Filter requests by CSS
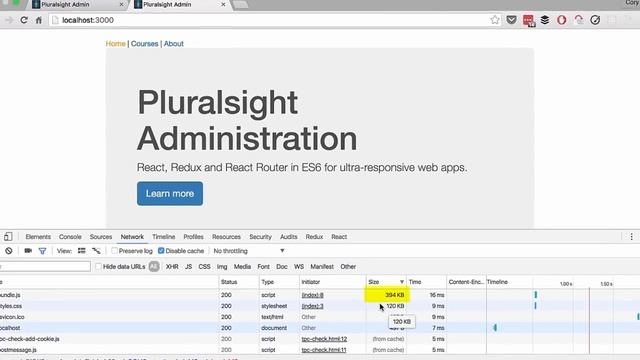 [204, 267]
